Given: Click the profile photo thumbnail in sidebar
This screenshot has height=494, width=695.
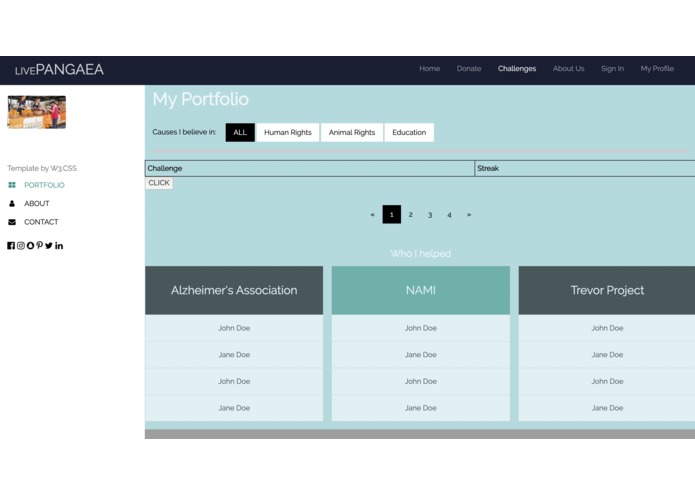Looking at the screenshot, I should [x=37, y=112].
